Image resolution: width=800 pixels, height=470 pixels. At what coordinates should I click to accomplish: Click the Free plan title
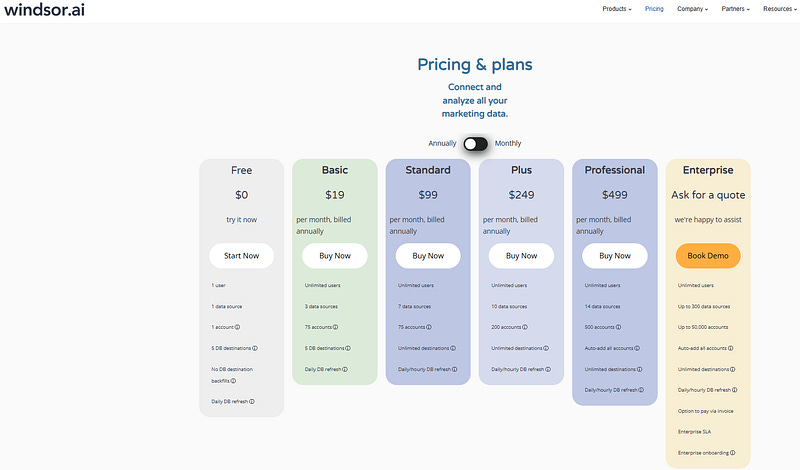(241, 170)
